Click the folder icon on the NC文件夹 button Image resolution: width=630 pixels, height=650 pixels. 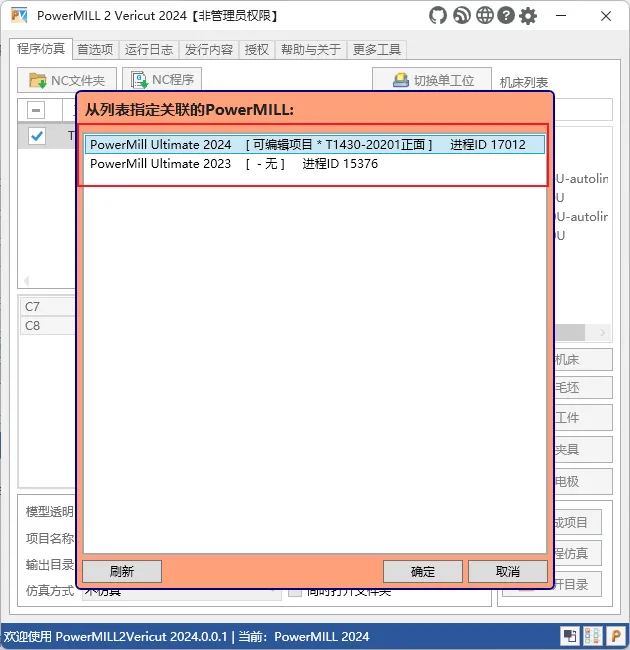click(x=38, y=80)
